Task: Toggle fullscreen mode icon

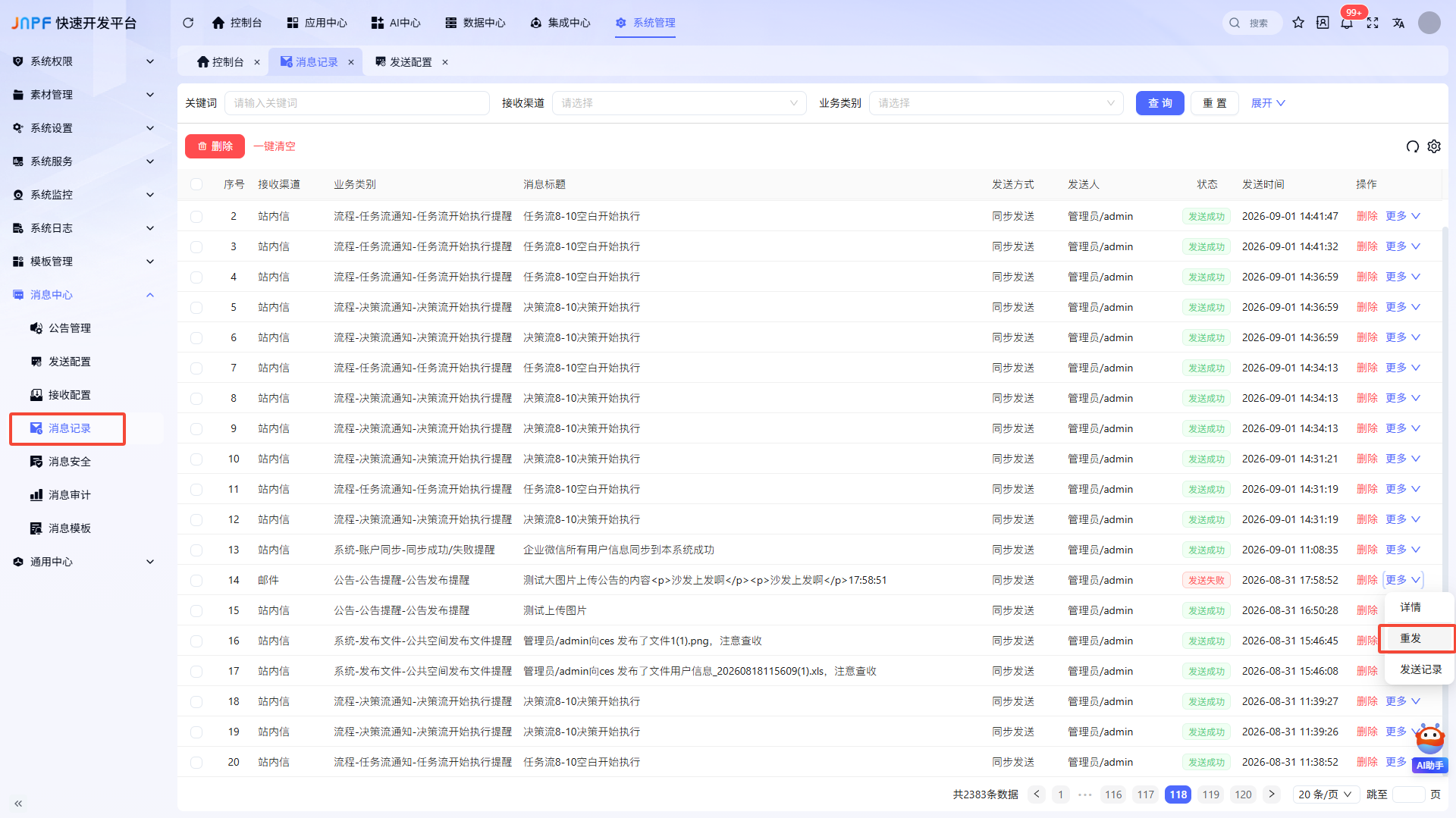Action: point(1373,23)
